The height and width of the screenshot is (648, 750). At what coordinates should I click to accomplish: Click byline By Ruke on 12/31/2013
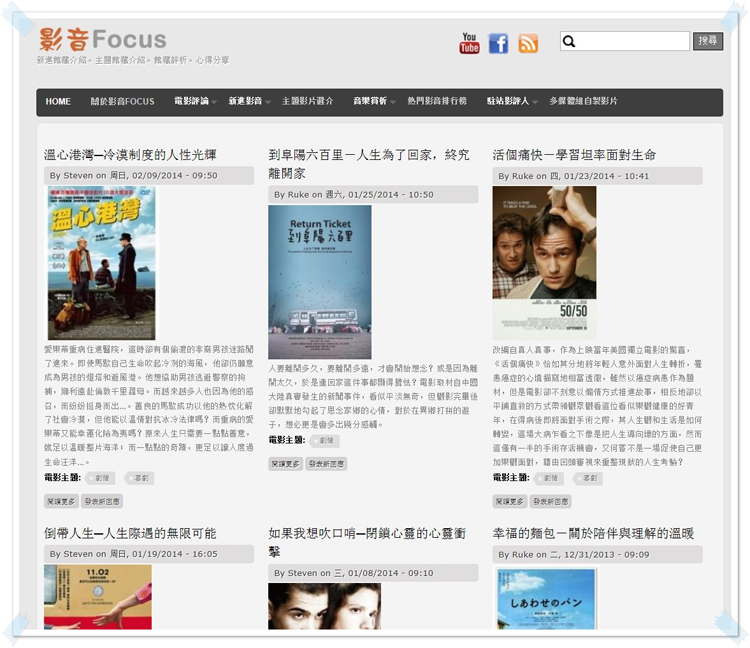point(597,554)
